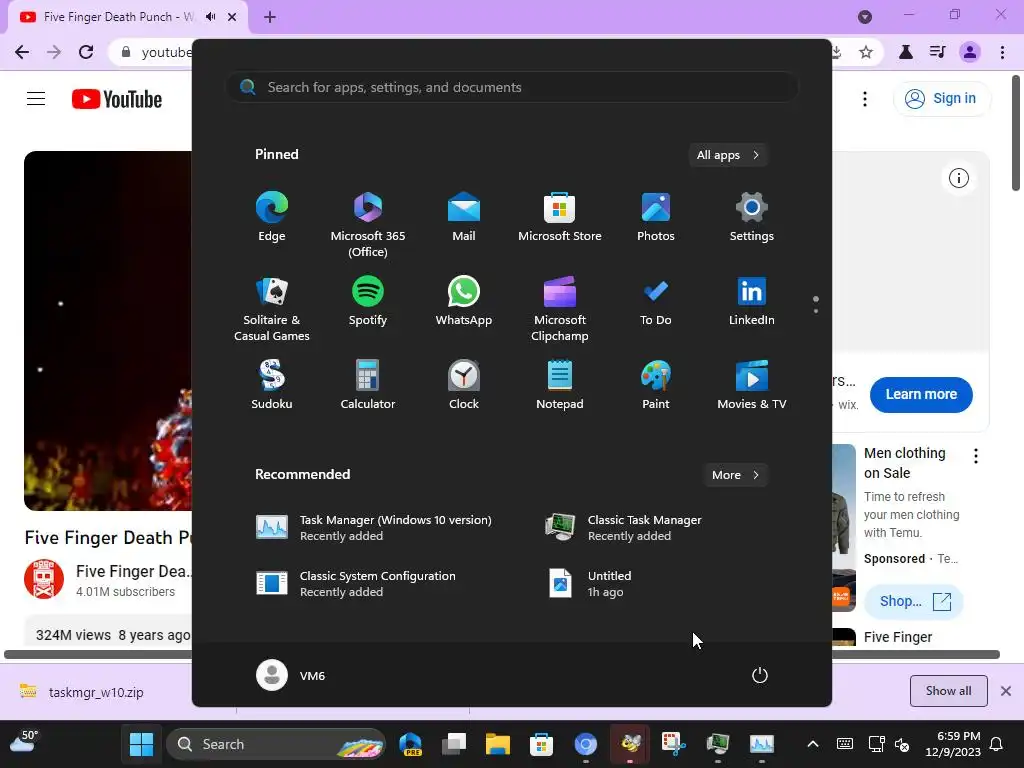Image resolution: width=1024 pixels, height=768 pixels.
Task: Bookmark this page with star icon
Action: tap(866, 52)
